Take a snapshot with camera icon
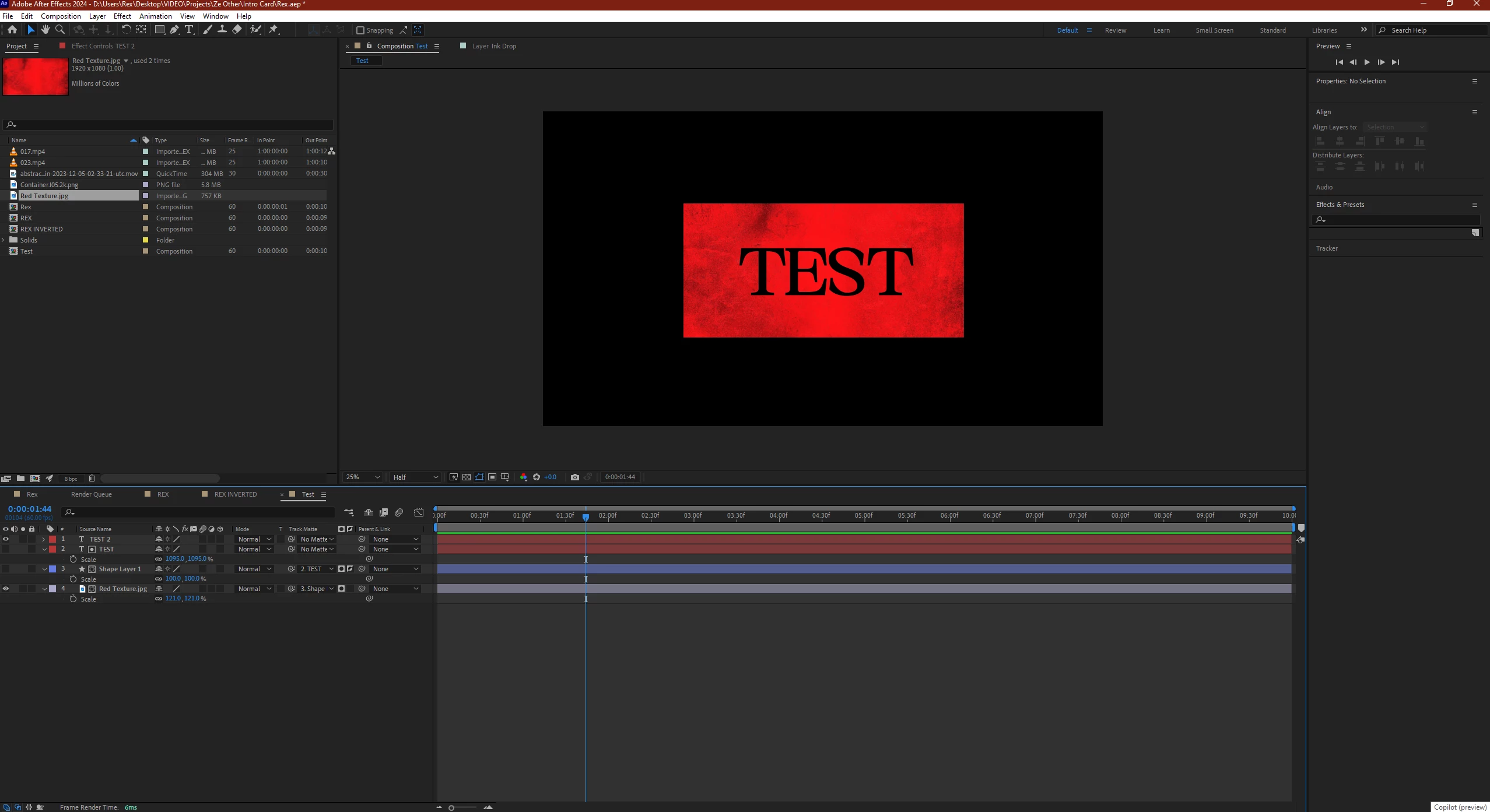1490x812 pixels. pyautogui.click(x=575, y=477)
